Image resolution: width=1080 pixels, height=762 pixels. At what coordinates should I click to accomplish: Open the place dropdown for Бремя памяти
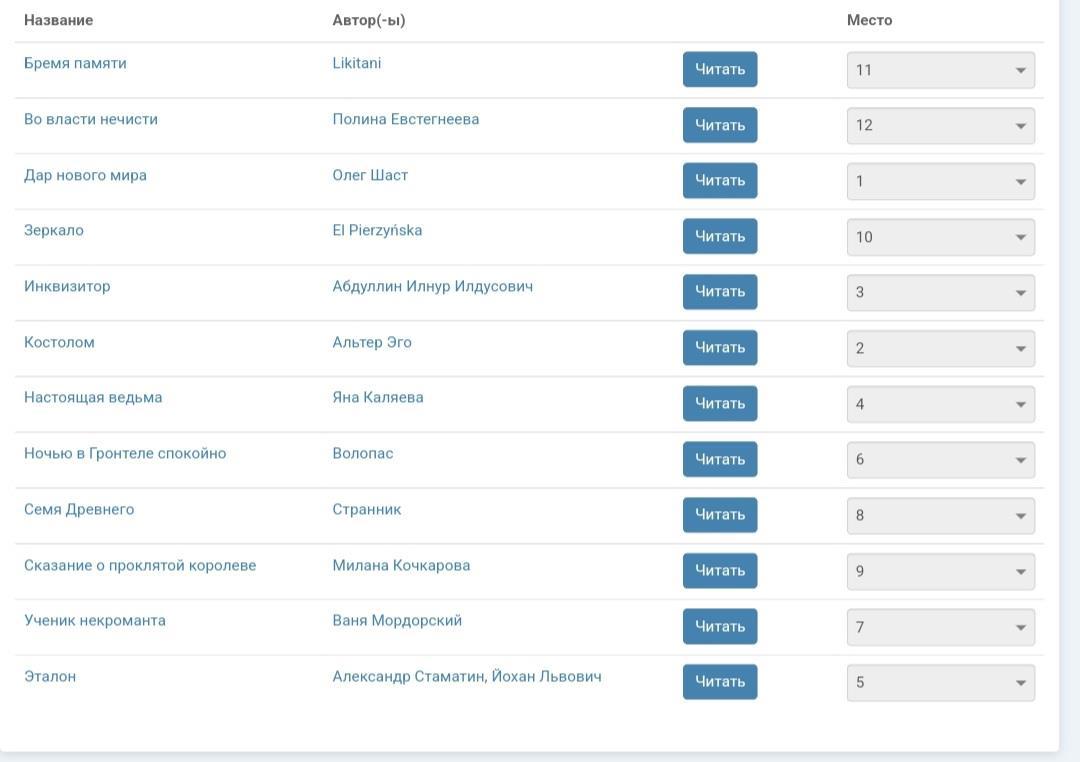[x=940, y=70]
